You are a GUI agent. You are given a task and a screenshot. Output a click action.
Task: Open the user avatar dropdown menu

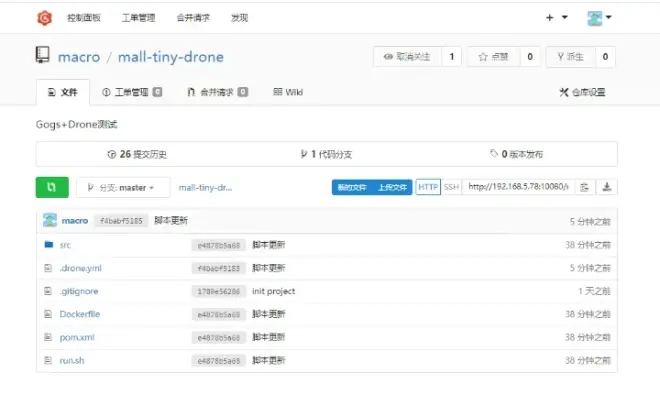tap(600, 18)
